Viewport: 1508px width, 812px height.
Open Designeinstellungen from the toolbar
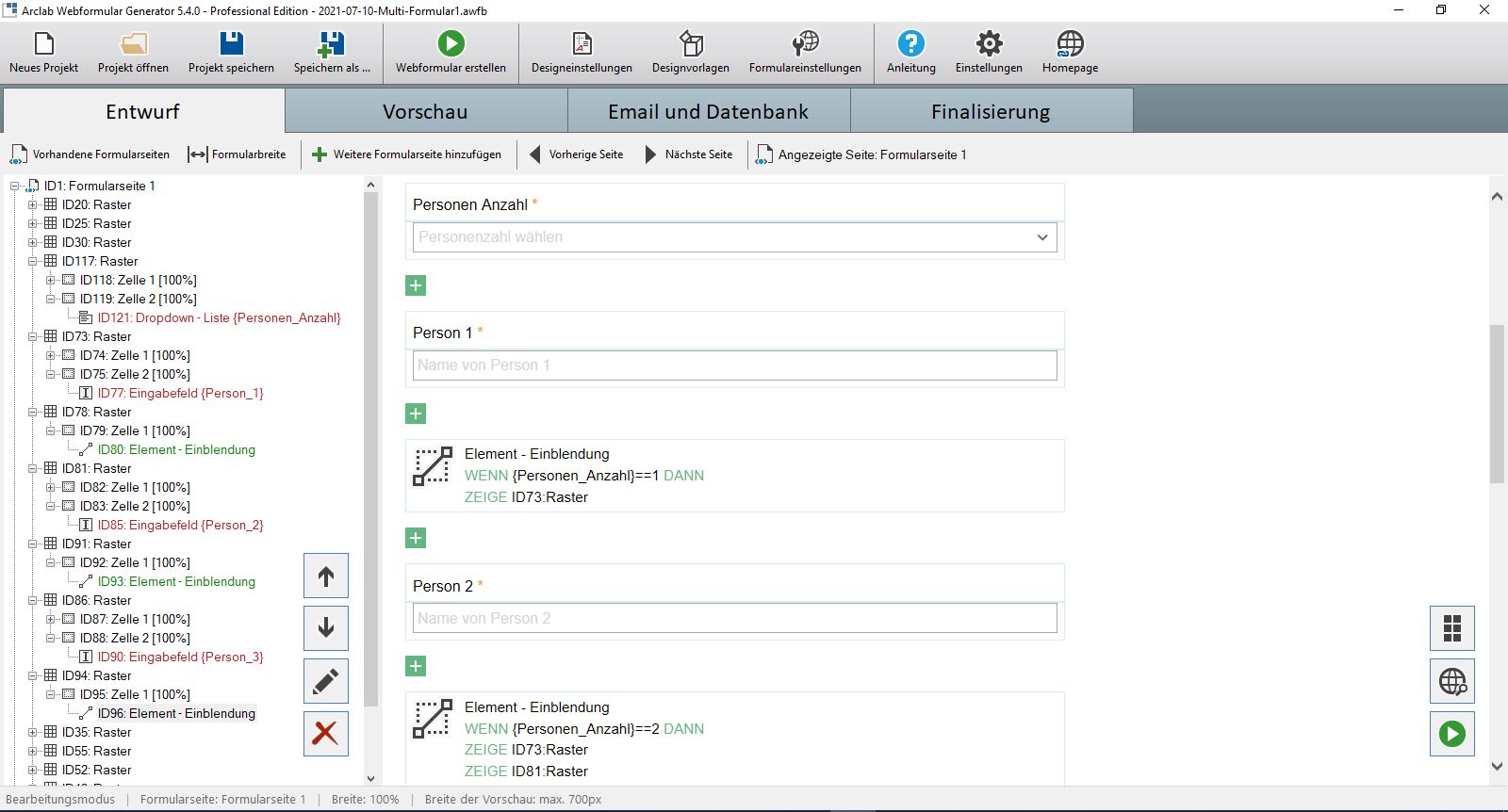(582, 53)
